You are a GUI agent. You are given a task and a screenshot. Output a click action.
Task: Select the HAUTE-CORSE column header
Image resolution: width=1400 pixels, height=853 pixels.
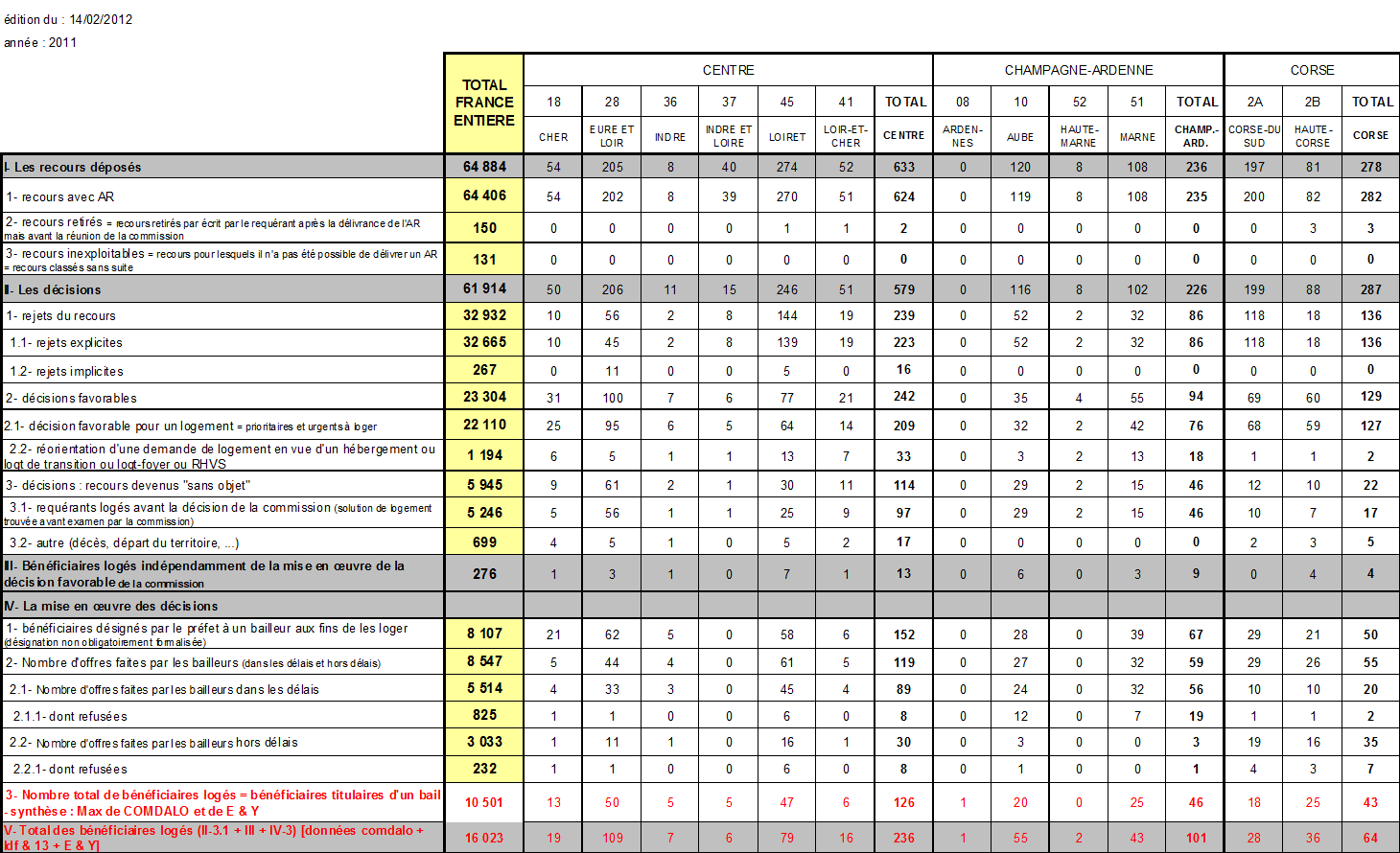(1312, 136)
